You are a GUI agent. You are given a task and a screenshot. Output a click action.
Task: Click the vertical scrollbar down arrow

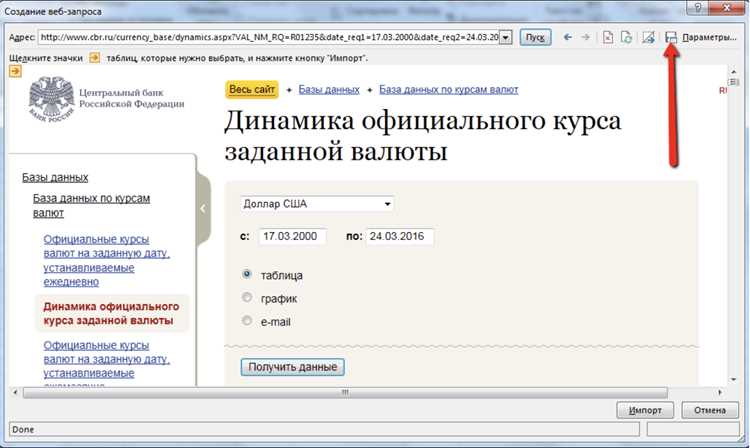point(734,380)
